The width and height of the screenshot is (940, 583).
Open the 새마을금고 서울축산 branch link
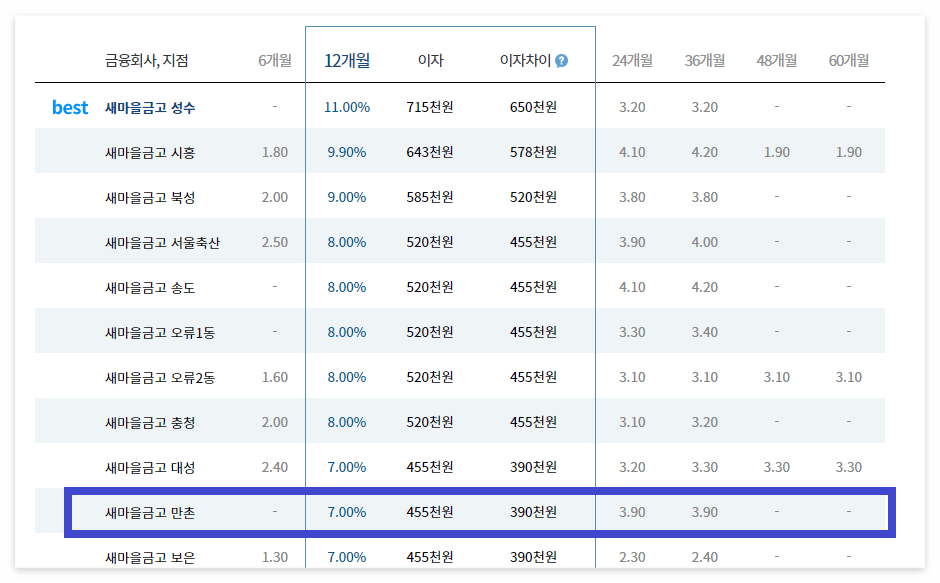(162, 242)
